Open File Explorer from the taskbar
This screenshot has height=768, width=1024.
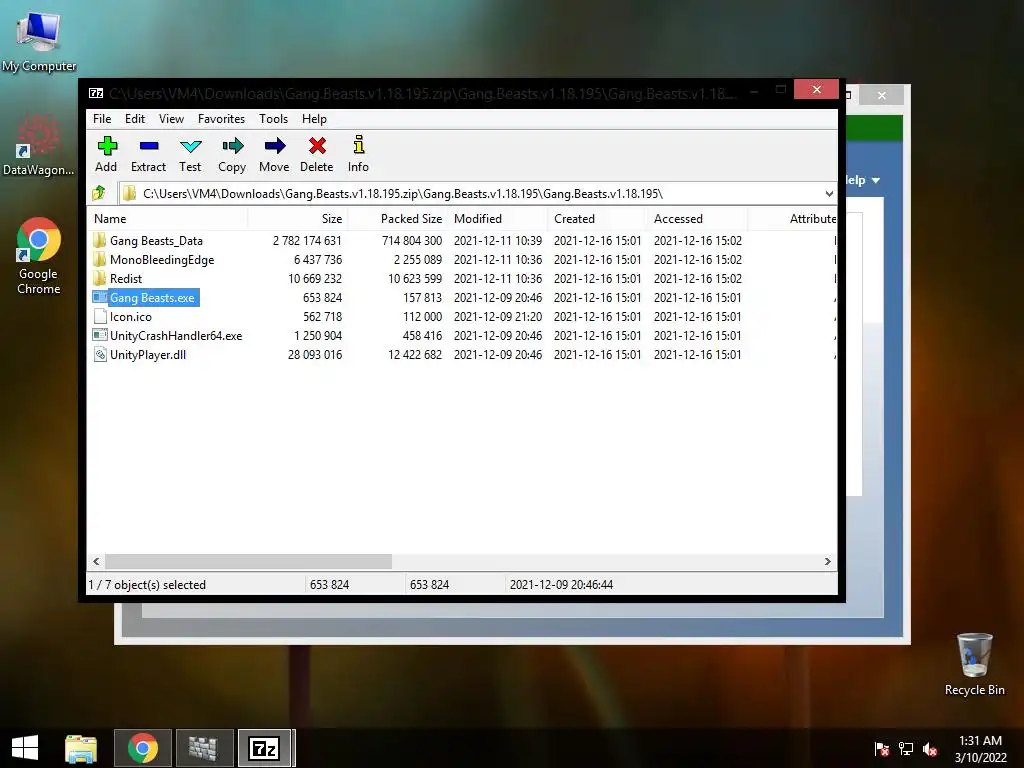pyautogui.click(x=80, y=748)
